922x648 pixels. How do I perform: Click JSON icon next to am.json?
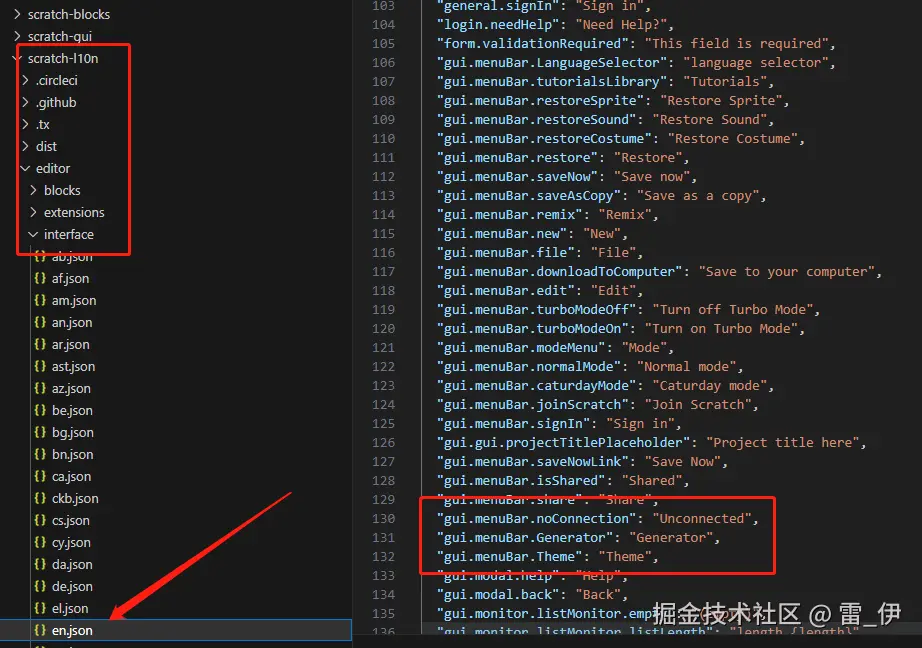[x=40, y=300]
